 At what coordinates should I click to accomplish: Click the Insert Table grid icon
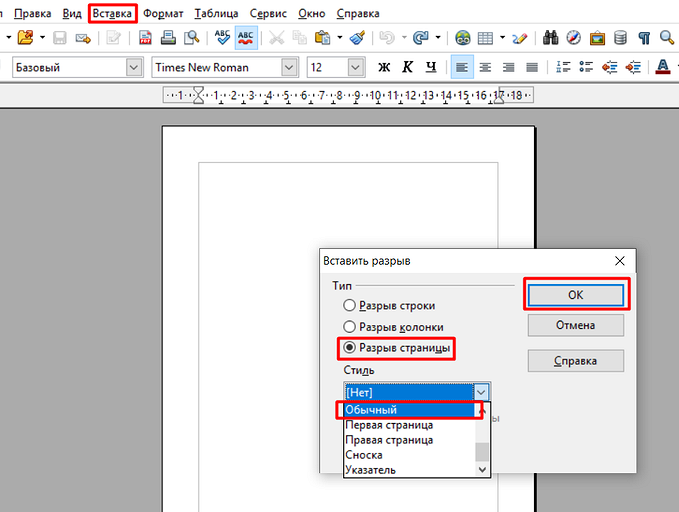(x=485, y=38)
